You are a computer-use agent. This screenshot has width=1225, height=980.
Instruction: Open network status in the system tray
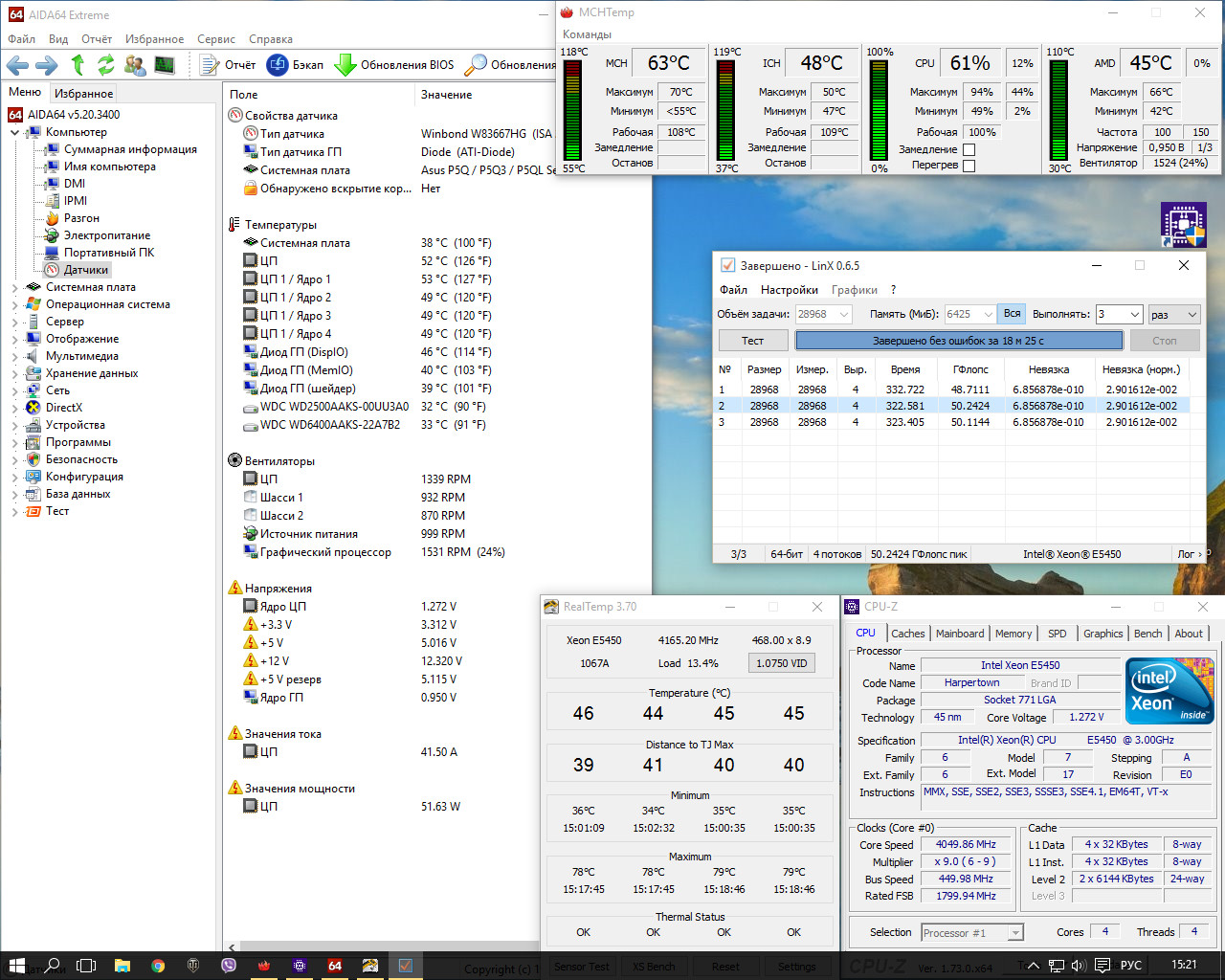click(1056, 965)
